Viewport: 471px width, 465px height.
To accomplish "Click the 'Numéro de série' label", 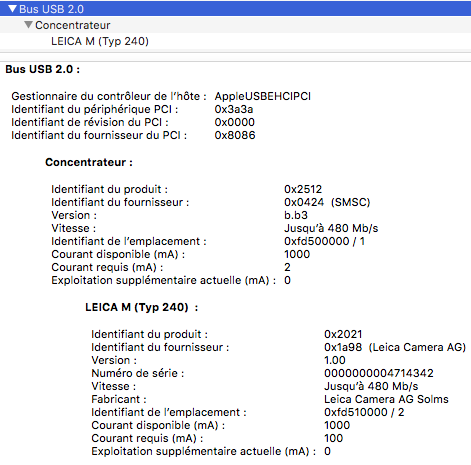I will click(138, 373).
